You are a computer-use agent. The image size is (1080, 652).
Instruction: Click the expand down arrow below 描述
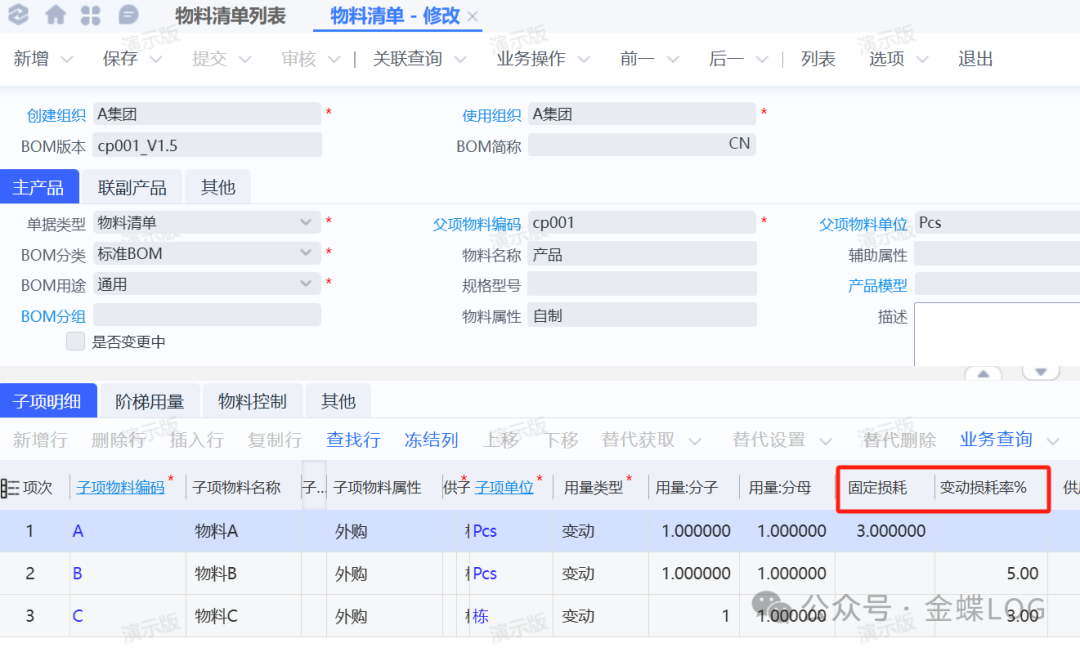click(1041, 373)
